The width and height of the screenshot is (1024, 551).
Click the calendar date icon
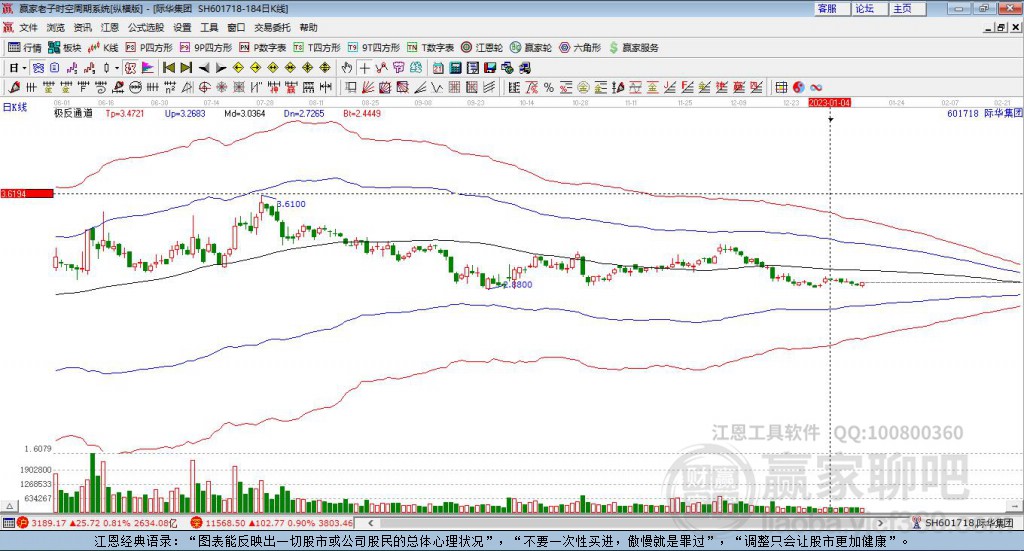pos(438,68)
